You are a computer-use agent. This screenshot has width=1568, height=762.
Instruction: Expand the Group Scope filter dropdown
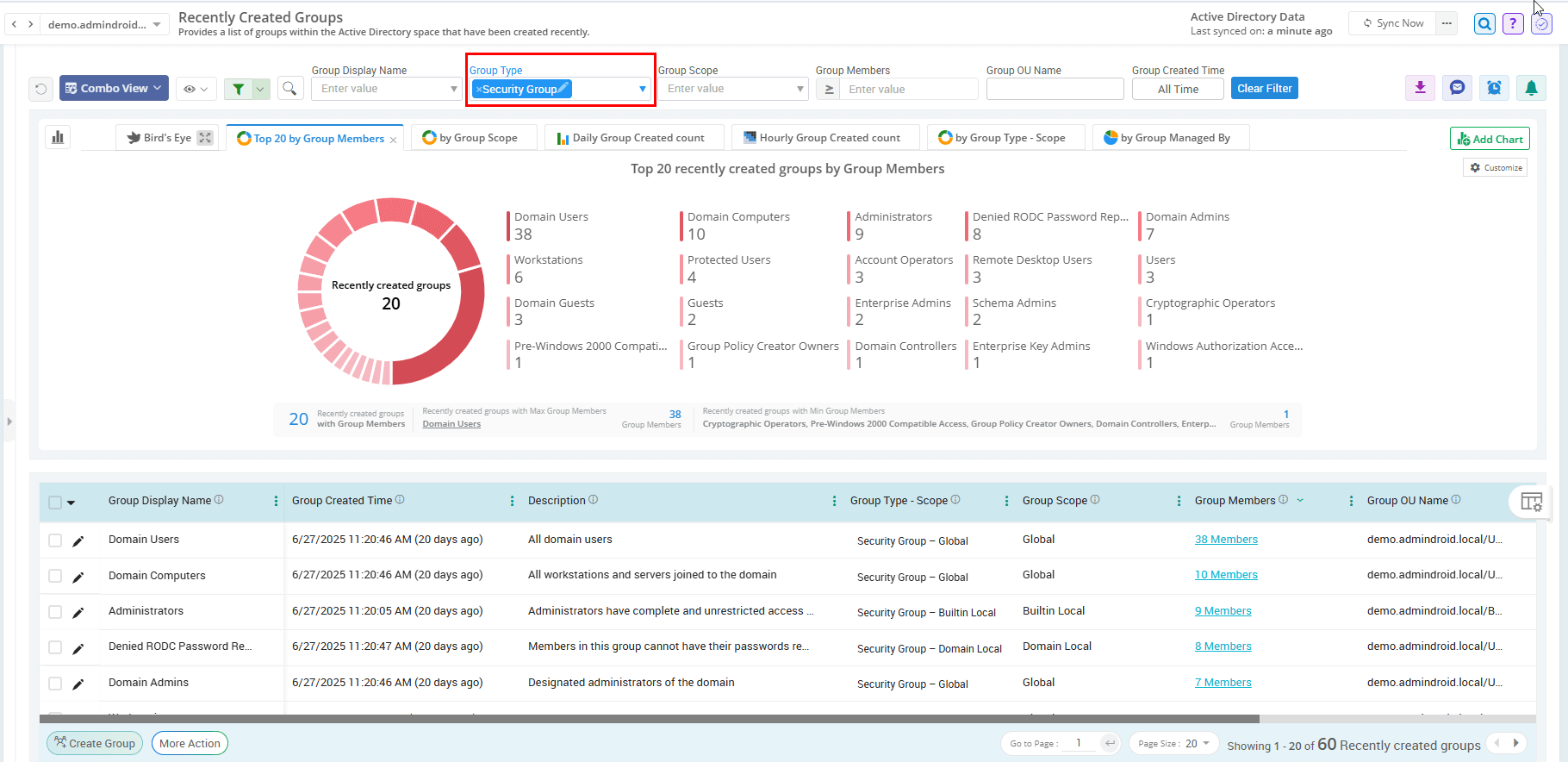[800, 89]
